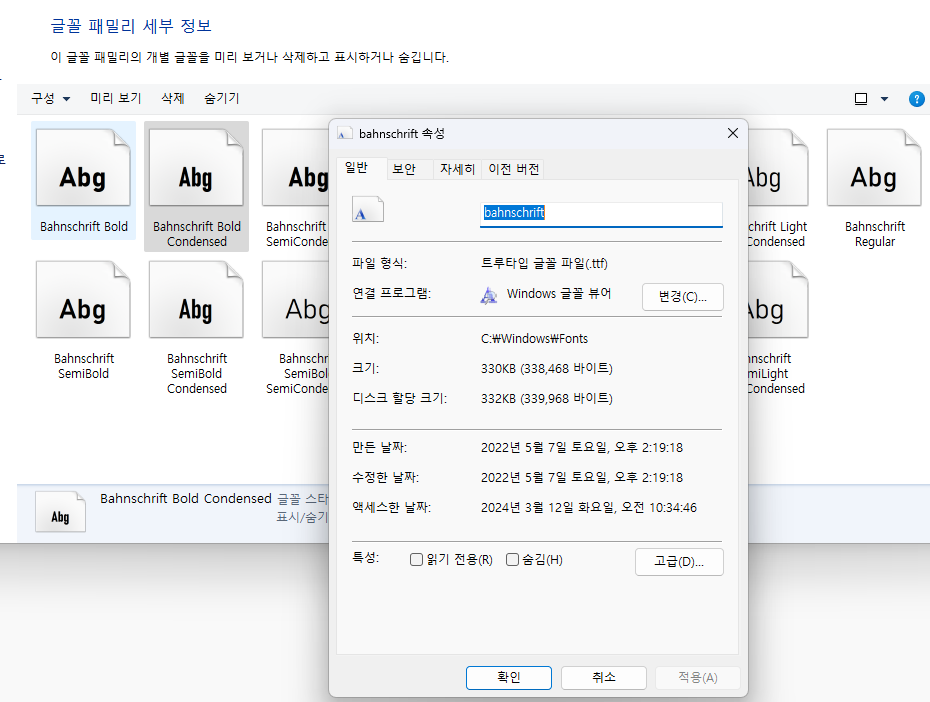Select the Bahnschrift SemiCondensed font in top row
Image resolution: width=930 pixels, height=702 pixels.
295,168
